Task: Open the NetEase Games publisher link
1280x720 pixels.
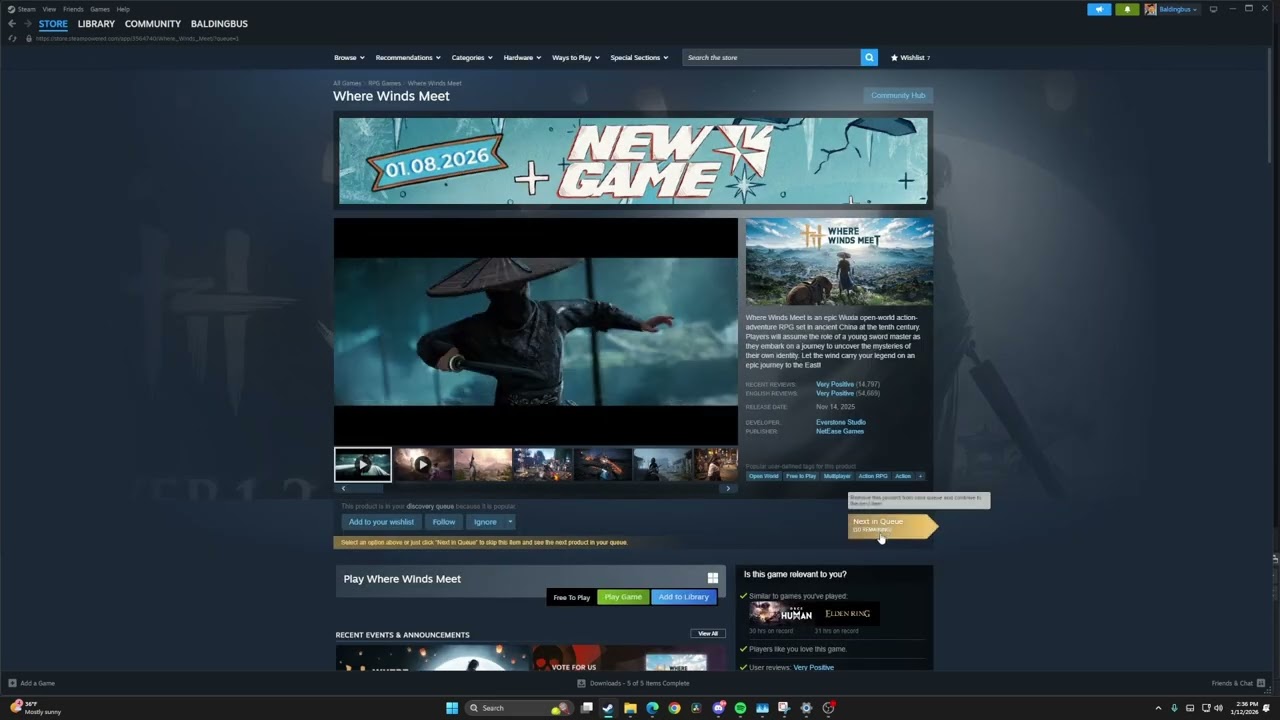Action: click(x=840, y=431)
